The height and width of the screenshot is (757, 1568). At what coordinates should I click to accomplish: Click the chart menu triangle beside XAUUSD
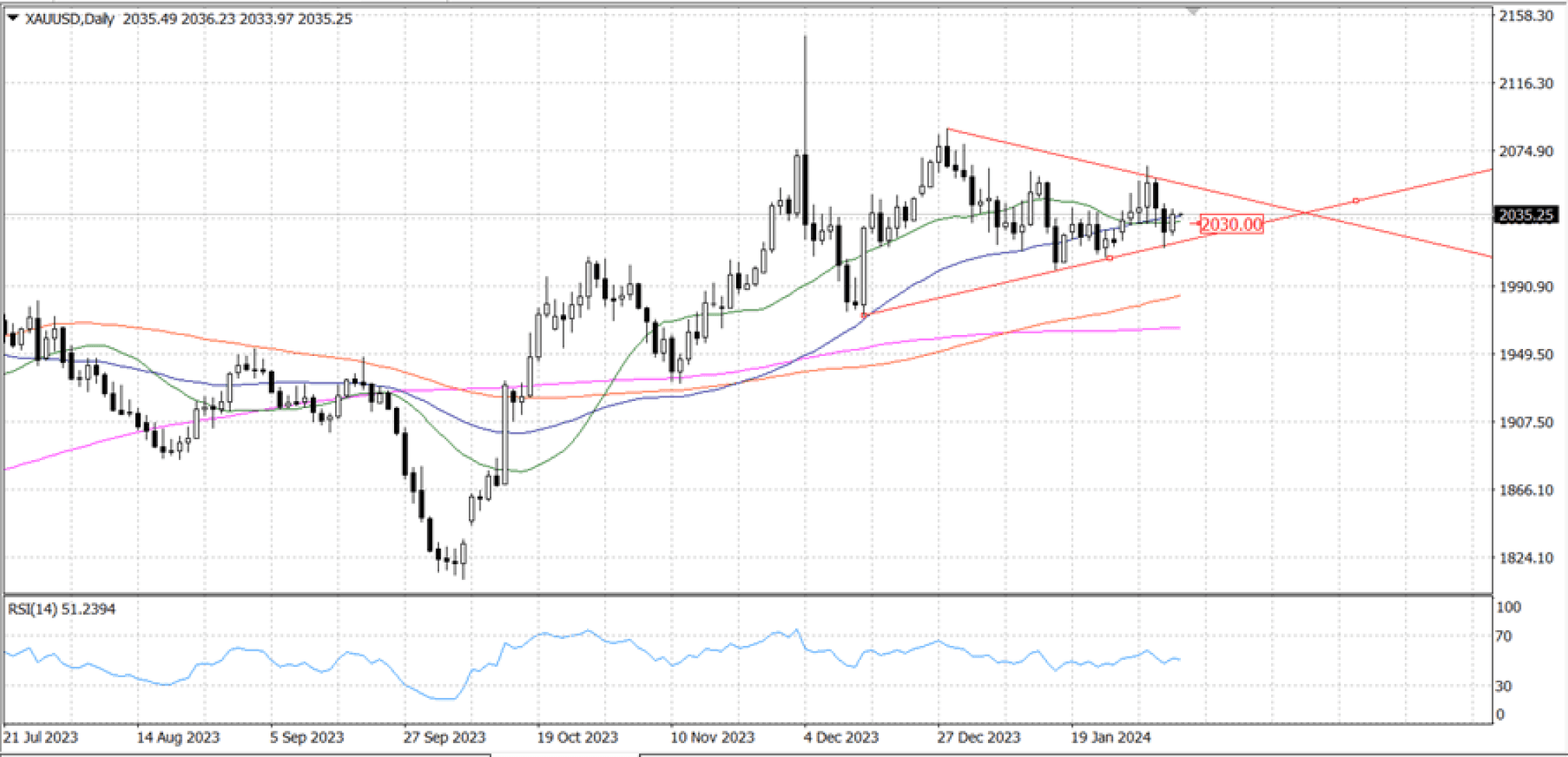tap(13, 18)
